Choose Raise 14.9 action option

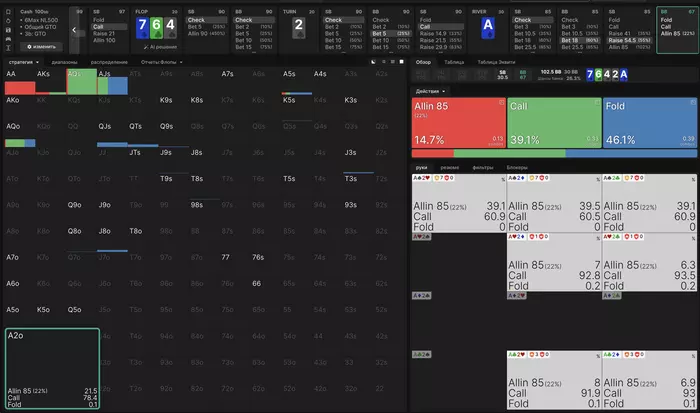pyautogui.click(x=441, y=33)
